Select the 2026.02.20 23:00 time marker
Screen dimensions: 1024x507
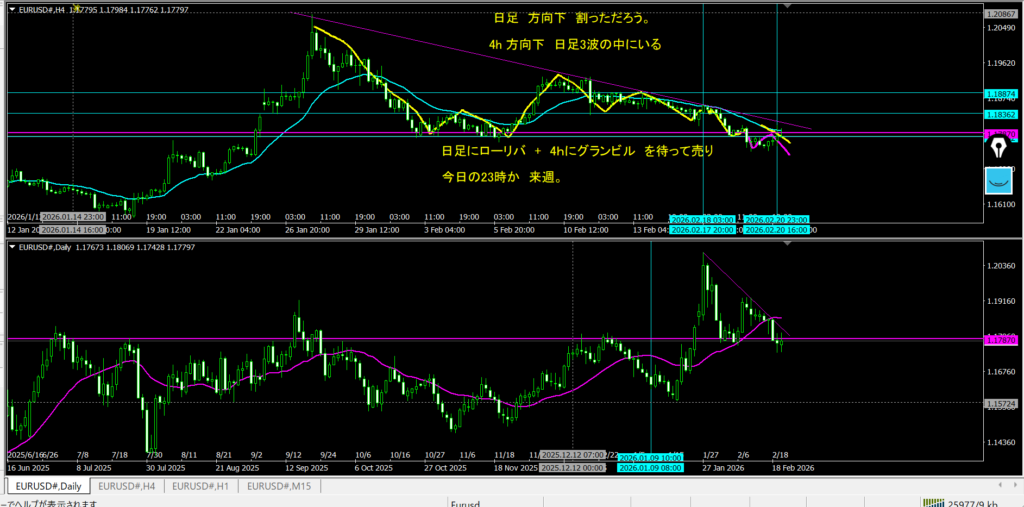click(777, 218)
